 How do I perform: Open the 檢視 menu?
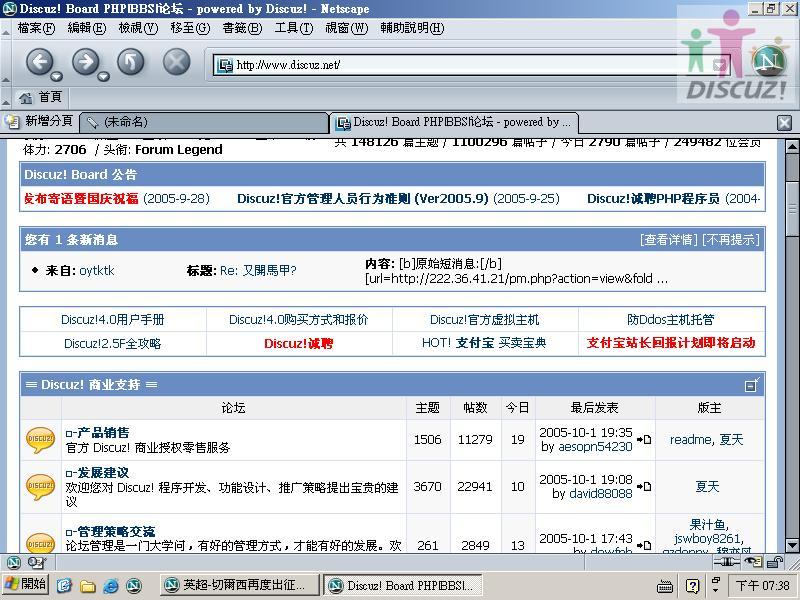(x=138, y=28)
